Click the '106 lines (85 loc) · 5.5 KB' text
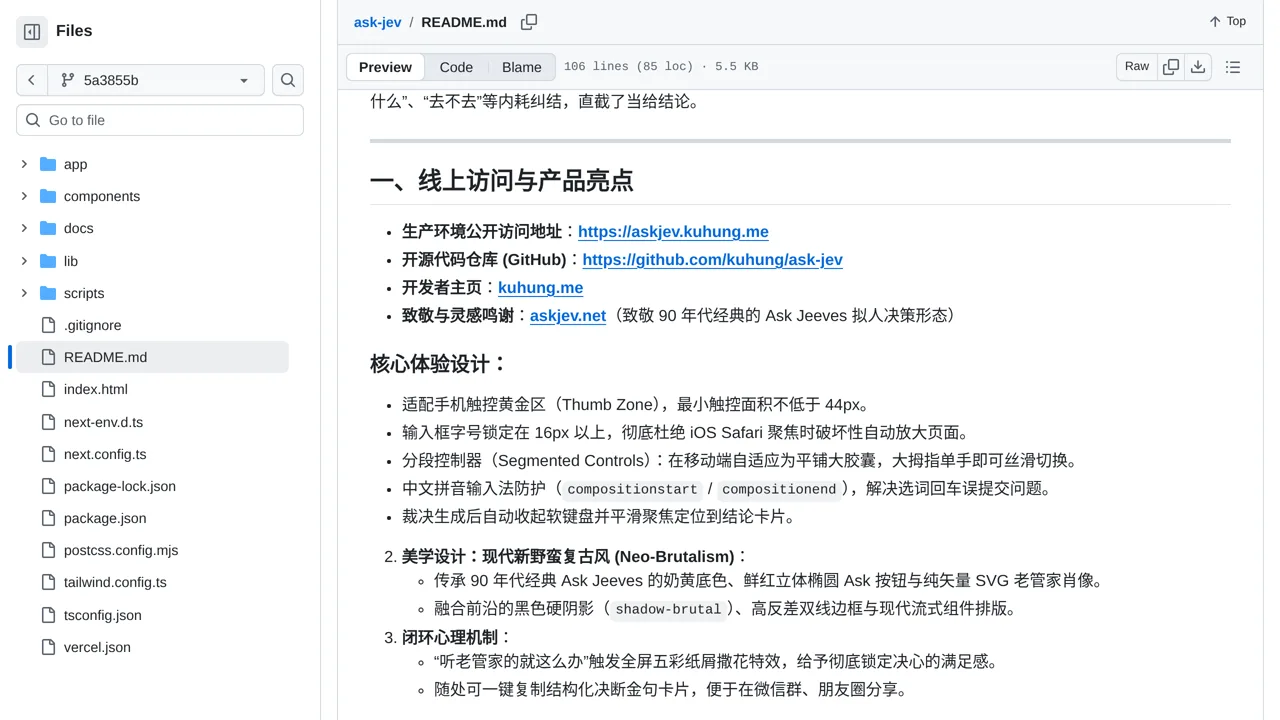The image size is (1280, 720). pyautogui.click(x=661, y=67)
